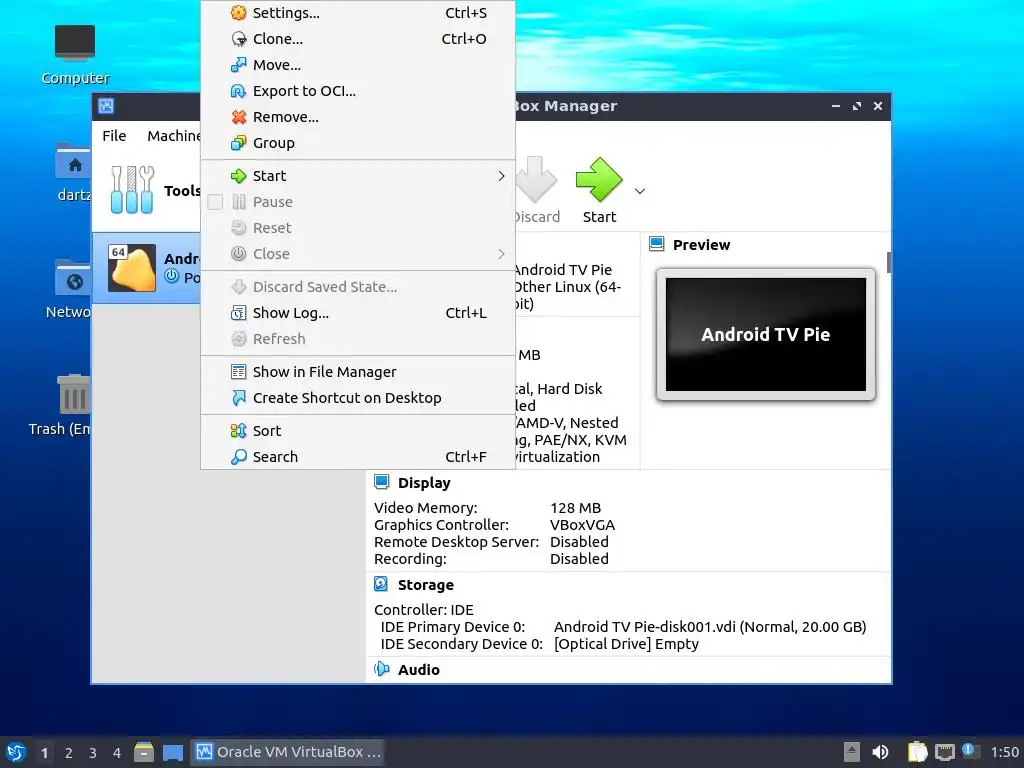Expand the Start submenu arrow in menu
The height and width of the screenshot is (768, 1024).
[x=501, y=176]
